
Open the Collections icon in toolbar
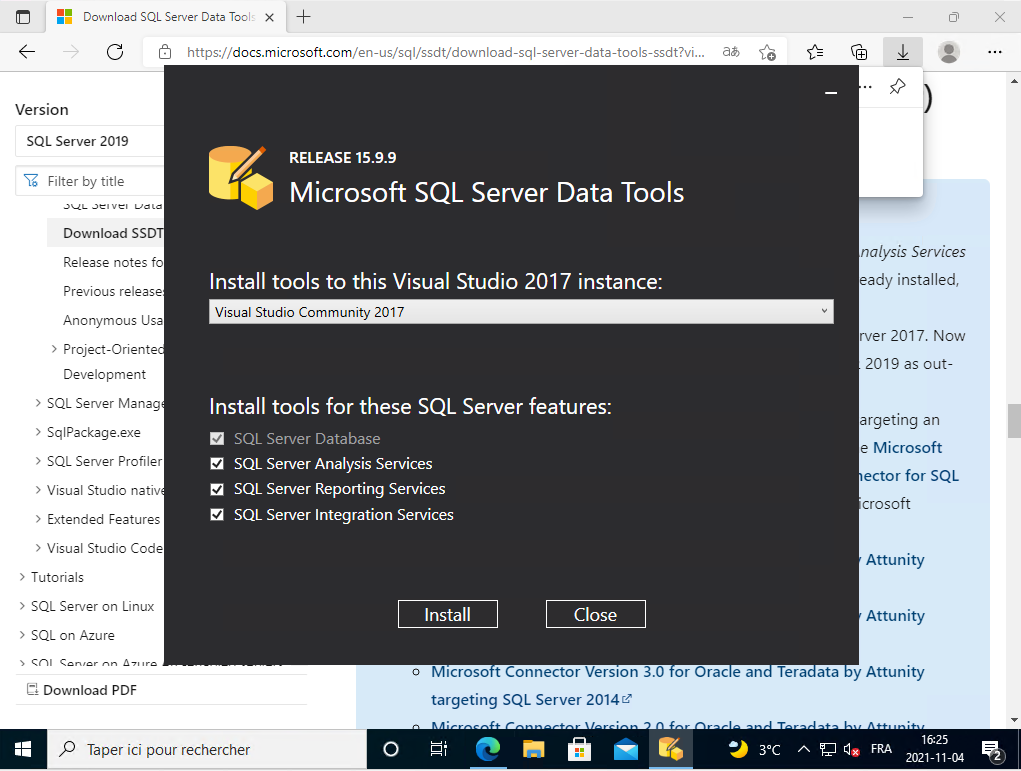858,52
